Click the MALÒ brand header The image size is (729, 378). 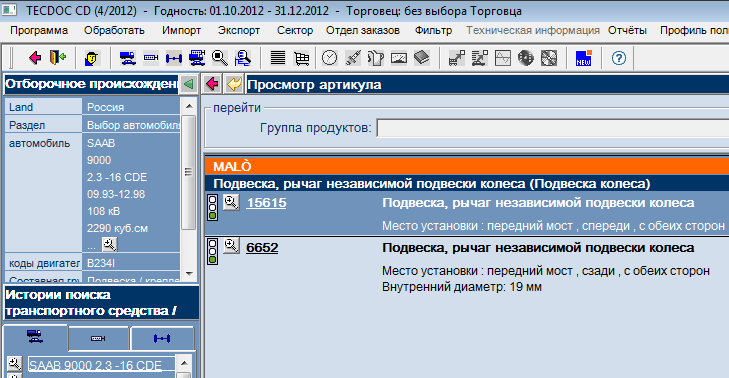[467, 166]
